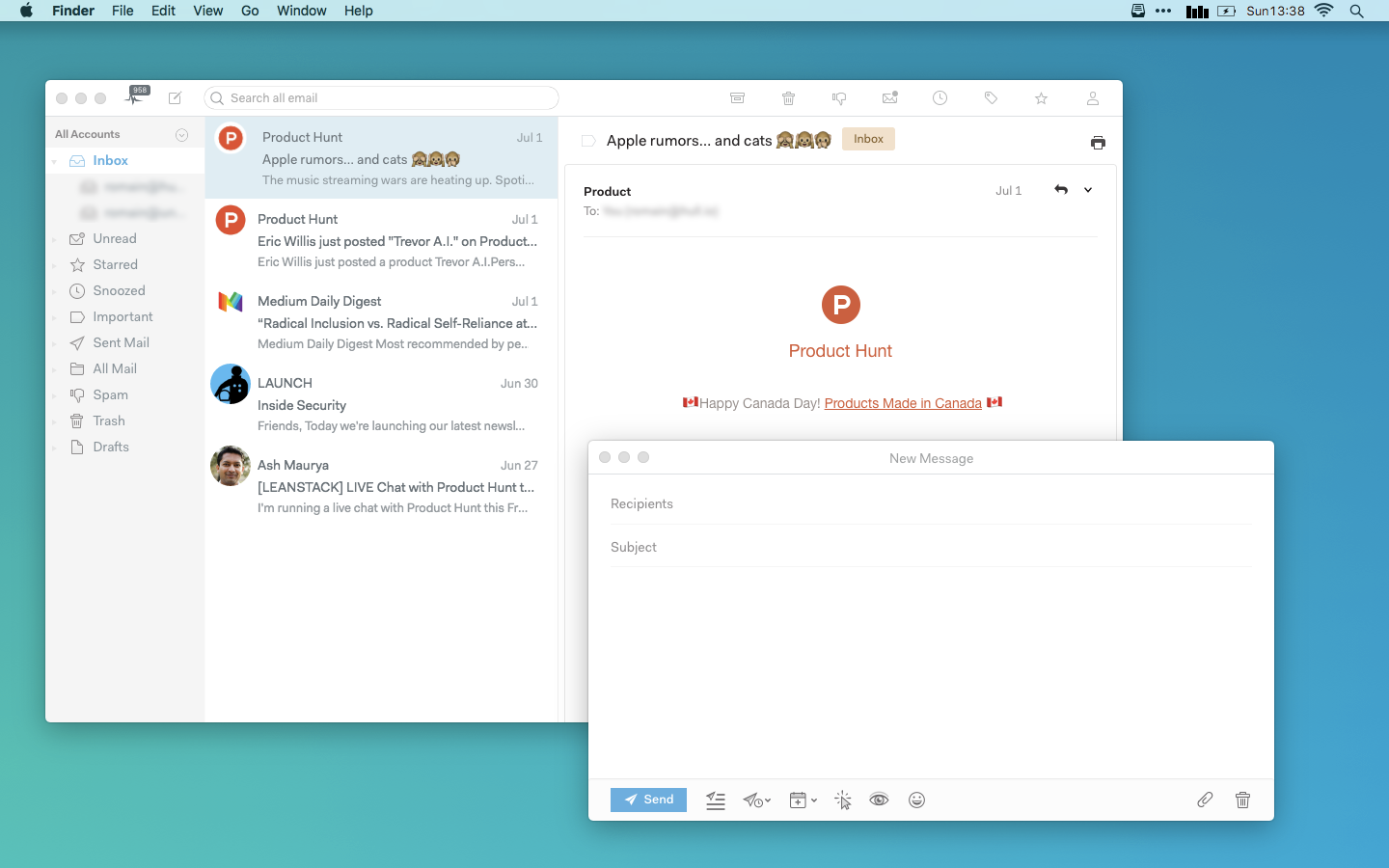Open the Trash folder in sidebar
Image resolution: width=1389 pixels, height=868 pixels.
coord(108,420)
